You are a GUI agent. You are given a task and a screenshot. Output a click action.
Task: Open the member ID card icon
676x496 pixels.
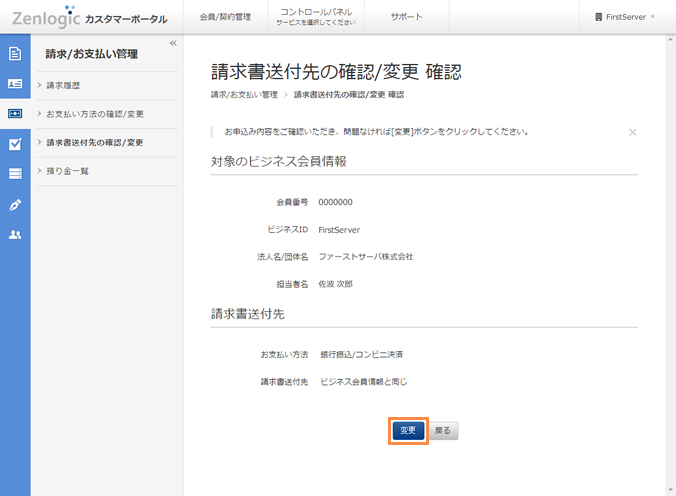(15, 84)
